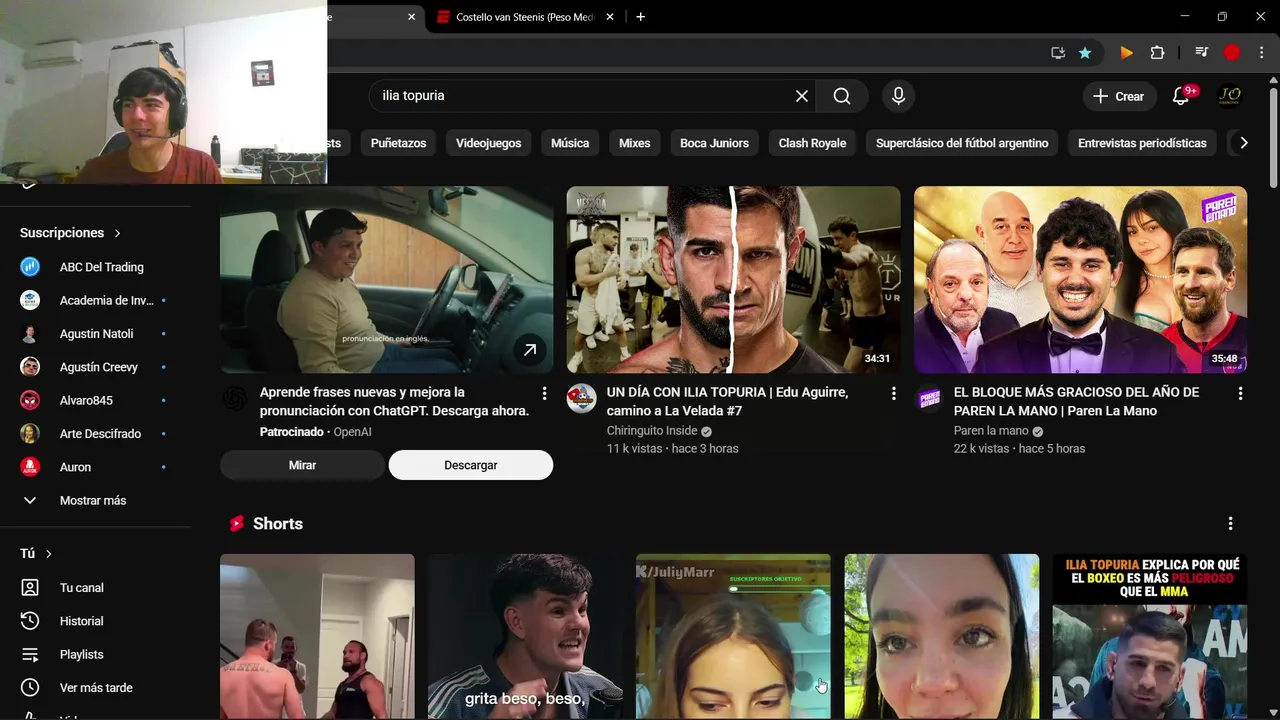Open the UN DÍA CON ILIA TOPURIA title link
Viewport: 1280px width, 720px height.
tap(727, 402)
